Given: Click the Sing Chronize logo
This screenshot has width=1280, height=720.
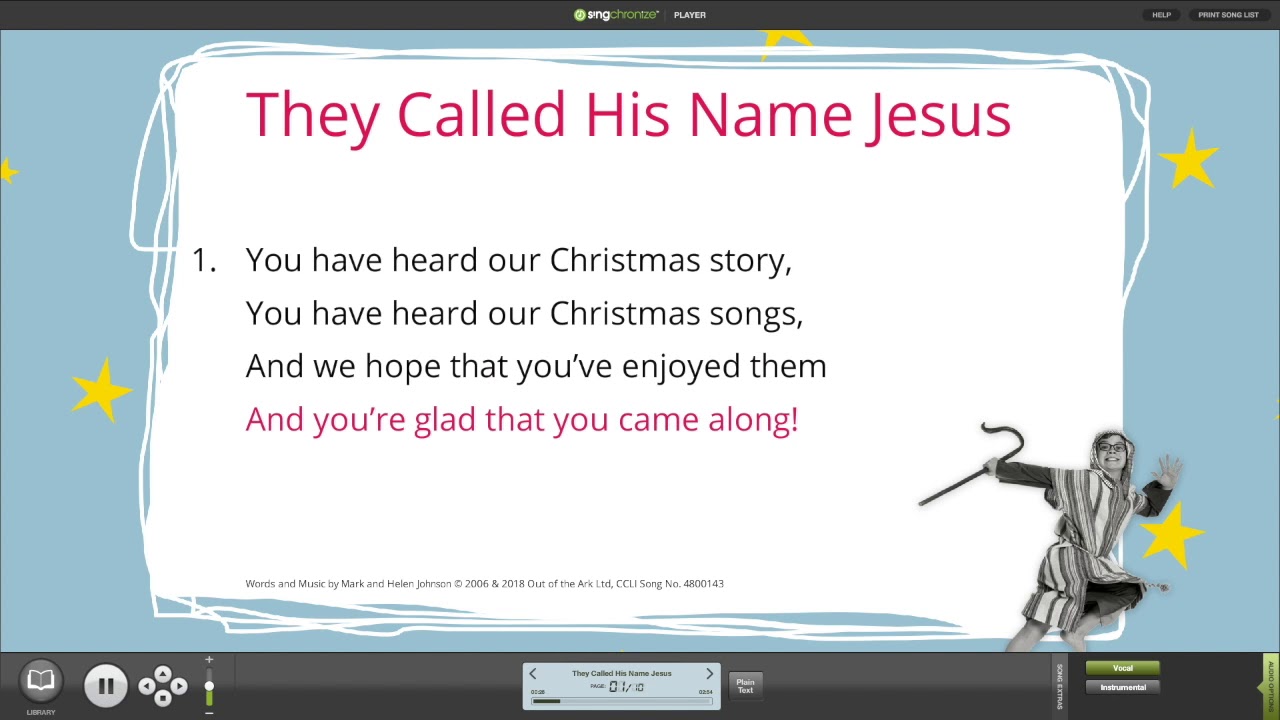Looking at the screenshot, I should [616, 15].
